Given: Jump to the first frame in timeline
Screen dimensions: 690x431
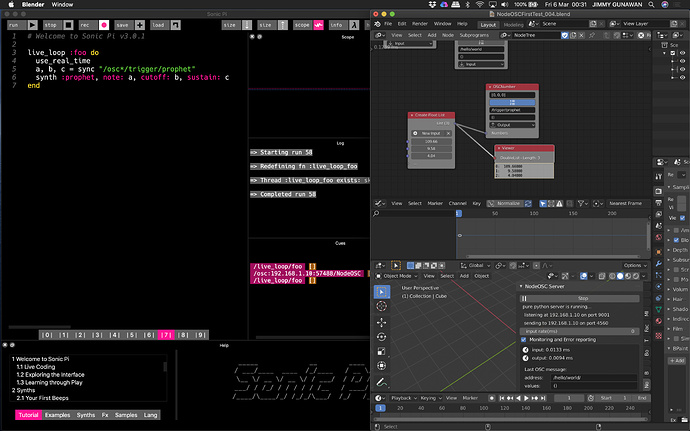Looking at the screenshot, I should 502,398.
